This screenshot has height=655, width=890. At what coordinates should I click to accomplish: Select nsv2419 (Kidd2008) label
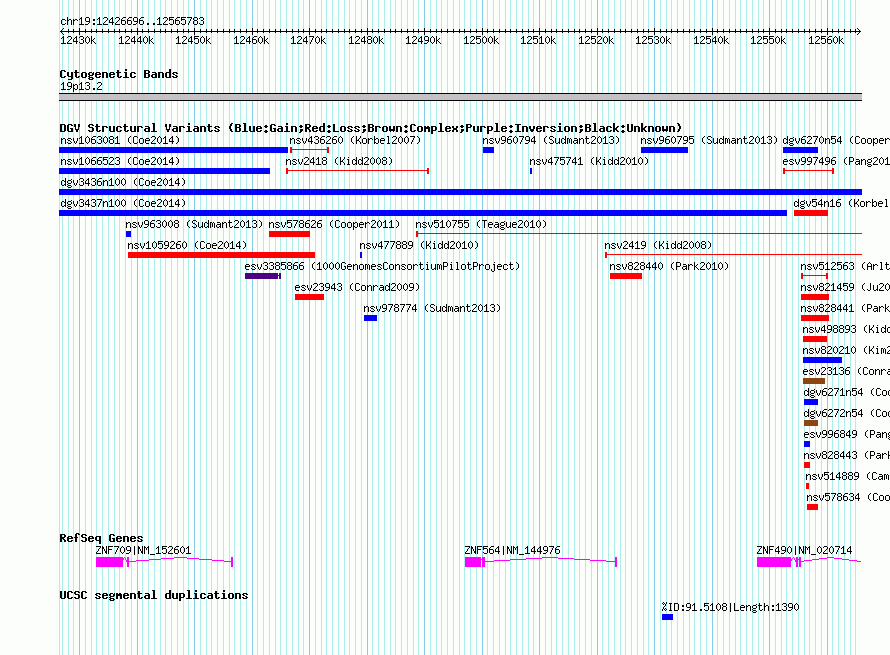coord(658,245)
